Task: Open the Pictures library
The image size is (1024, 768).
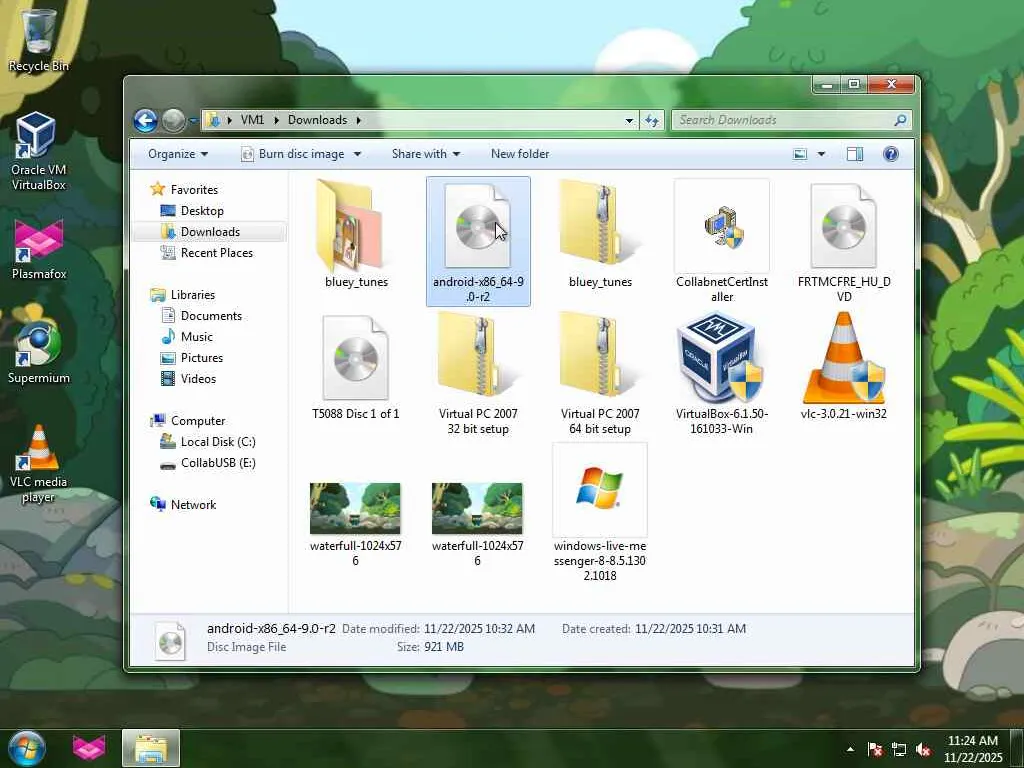Action: click(x=202, y=358)
